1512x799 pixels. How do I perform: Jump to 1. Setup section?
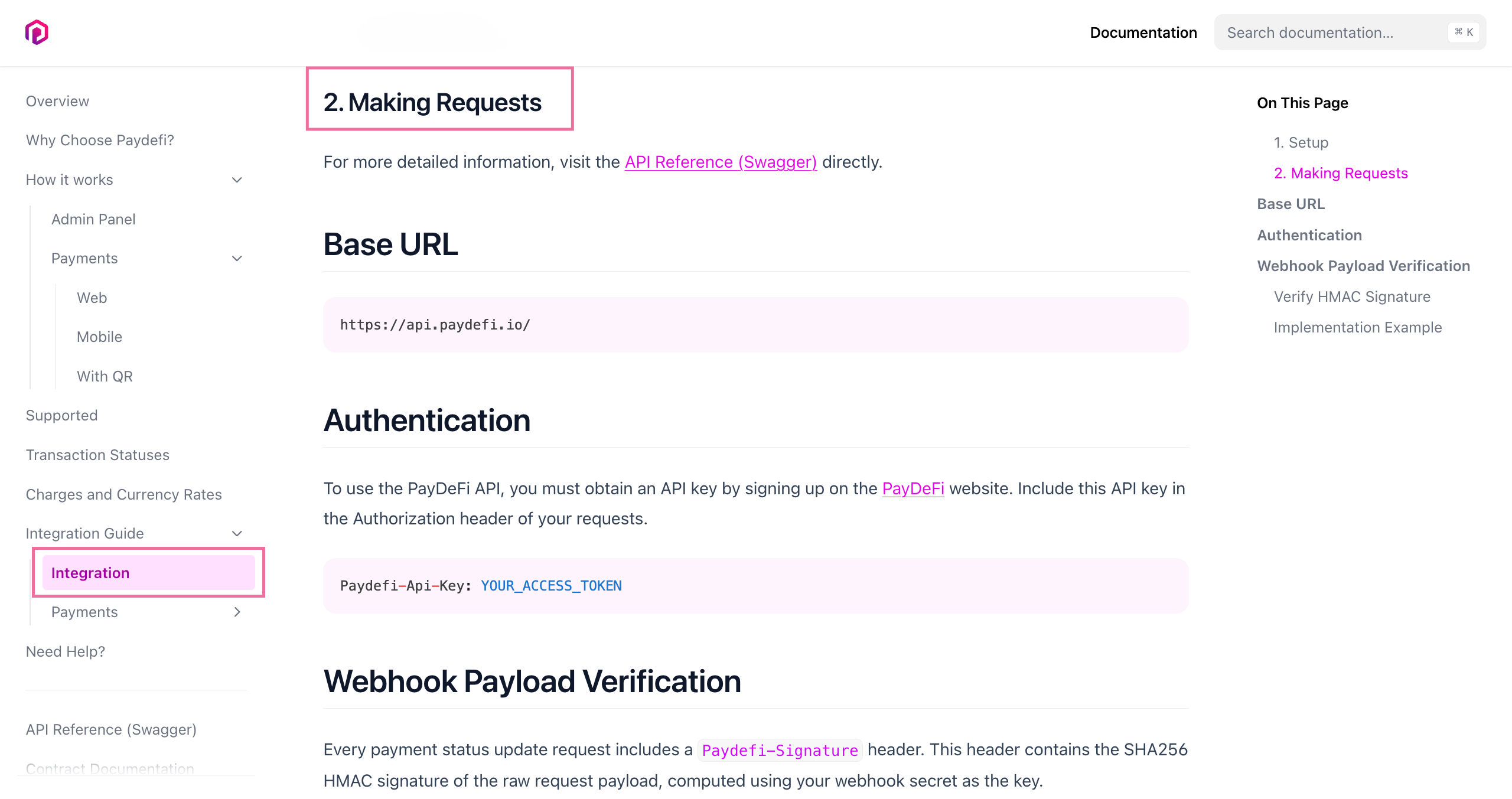pos(1301,142)
